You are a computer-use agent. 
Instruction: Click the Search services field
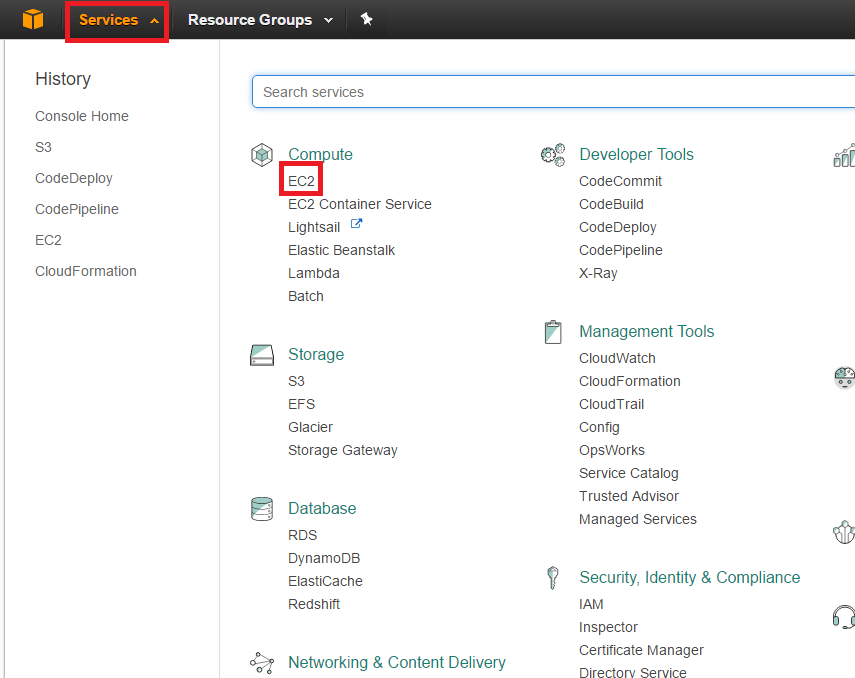pyautogui.click(x=550, y=92)
